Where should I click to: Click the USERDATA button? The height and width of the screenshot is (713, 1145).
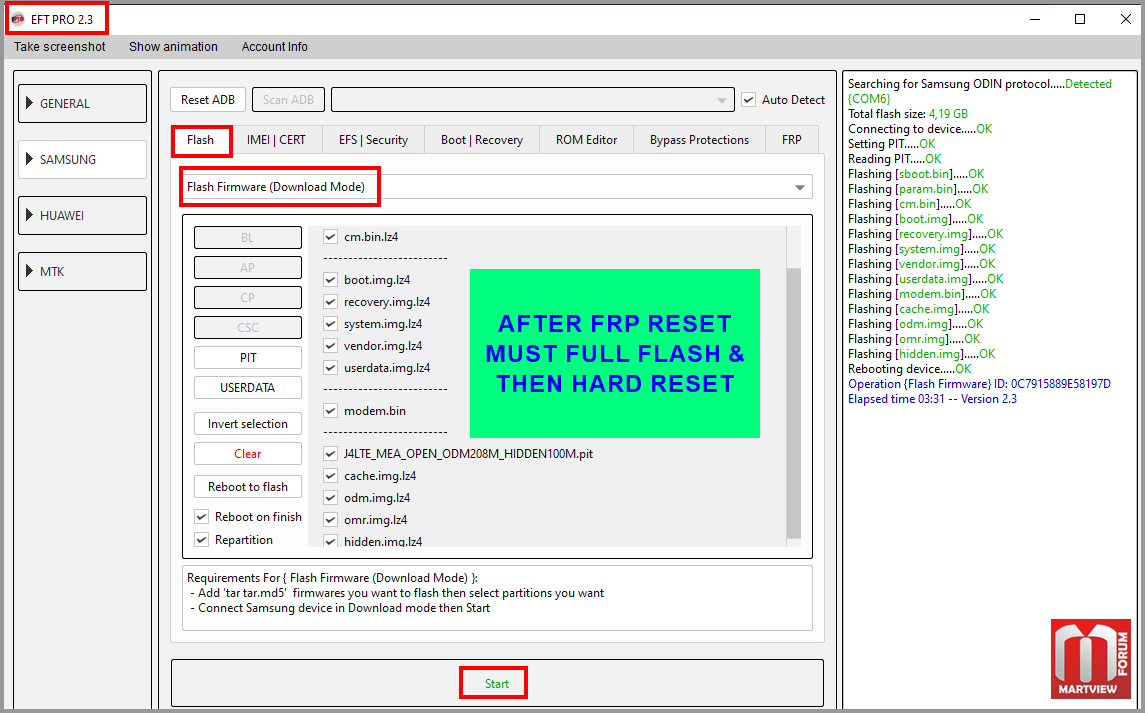[248, 387]
